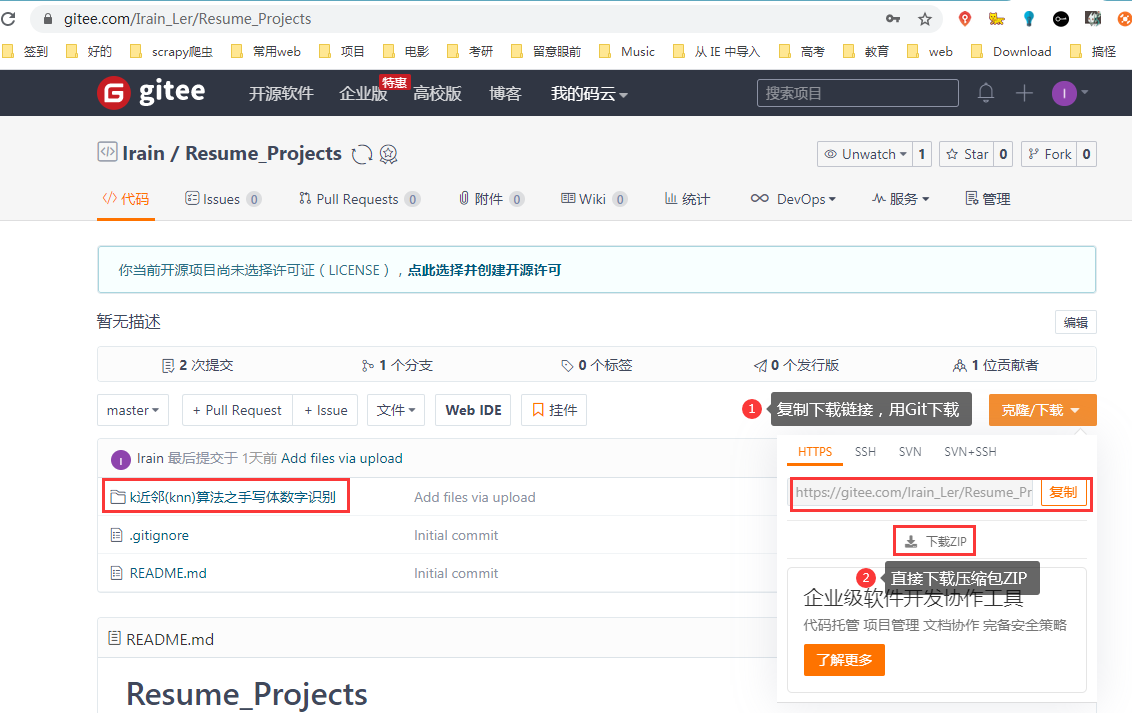The width and height of the screenshot is (1132, 713).
Task: Click the black round extension icon
Action: coord(1061,19)
